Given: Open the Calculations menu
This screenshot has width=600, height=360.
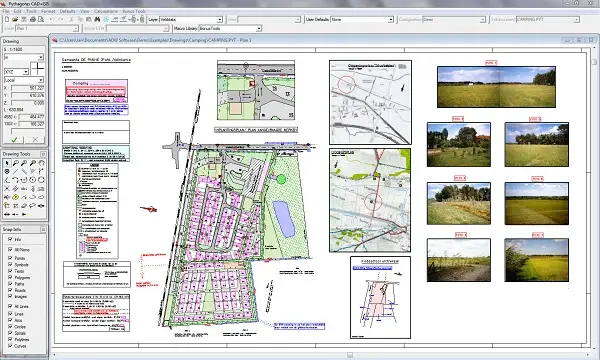Looking at the screenshot, I should 106,11.
